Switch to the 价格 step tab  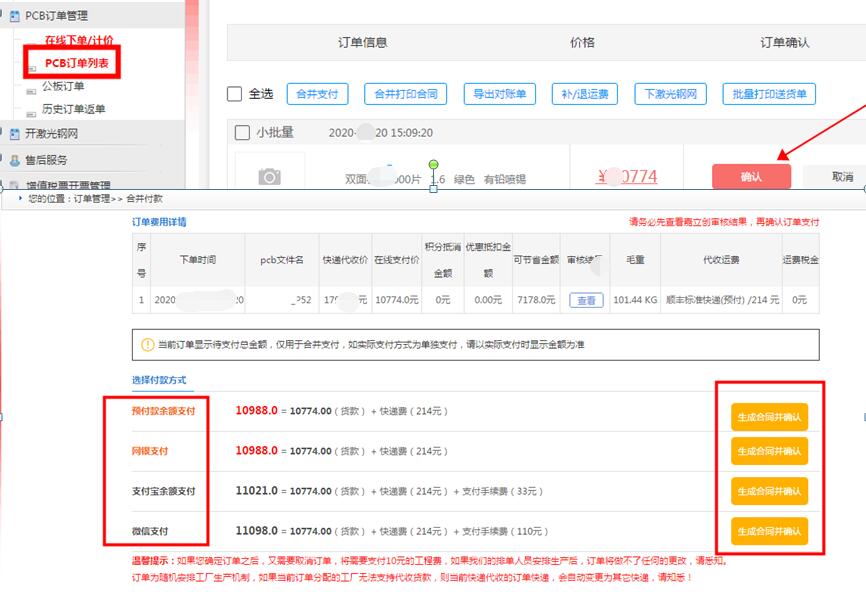pyautogui.click(x=582, y=43)
